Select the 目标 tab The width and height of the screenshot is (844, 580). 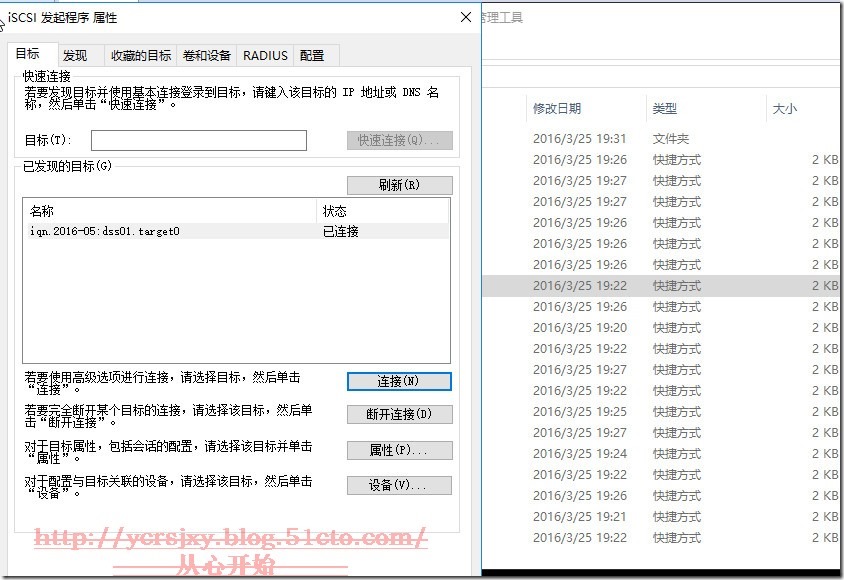[x=30, y=55]
